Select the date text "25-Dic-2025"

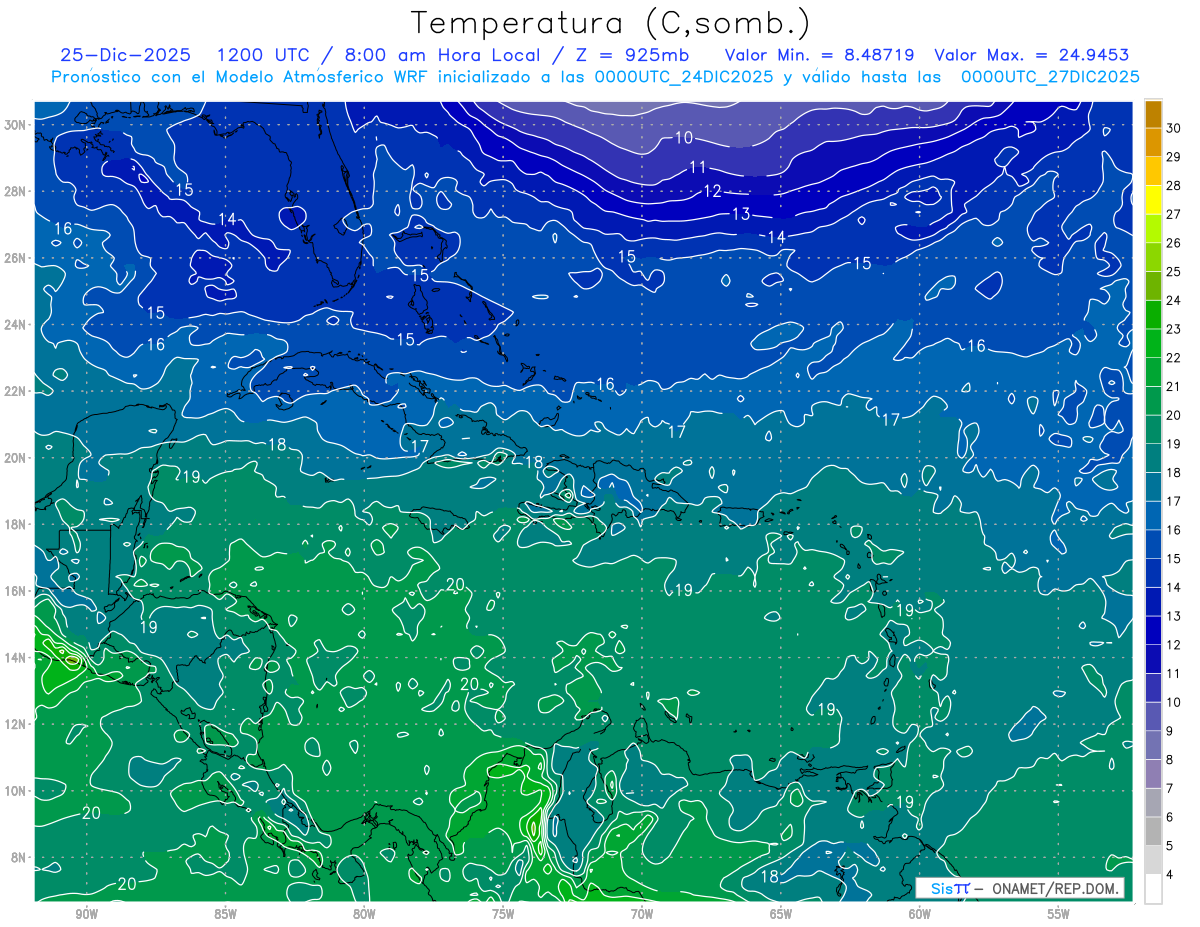tap(128, 55)
